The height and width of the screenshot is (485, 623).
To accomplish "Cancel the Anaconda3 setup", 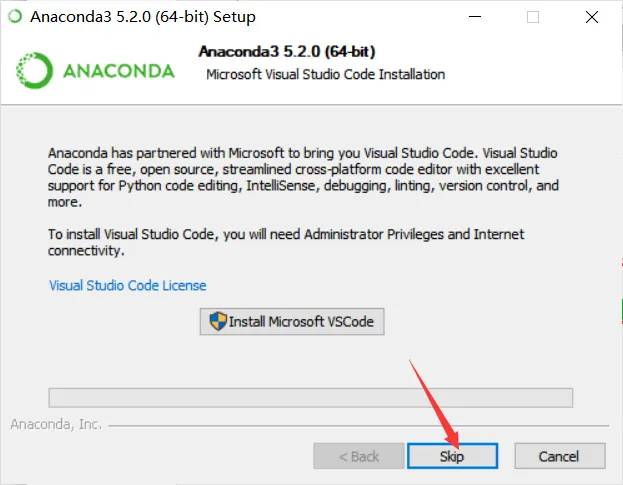I will tap(559, 456).
